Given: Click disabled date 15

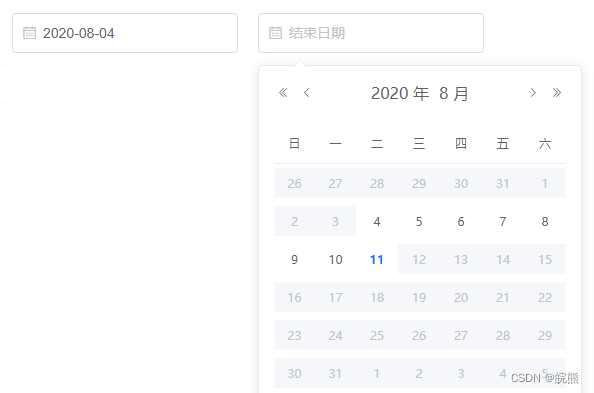Looking at the screenshot, I should [545, 260].
